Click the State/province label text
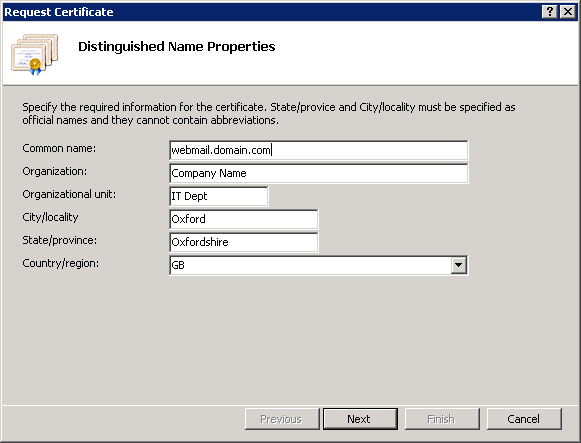581x443 pixels. 59,240
